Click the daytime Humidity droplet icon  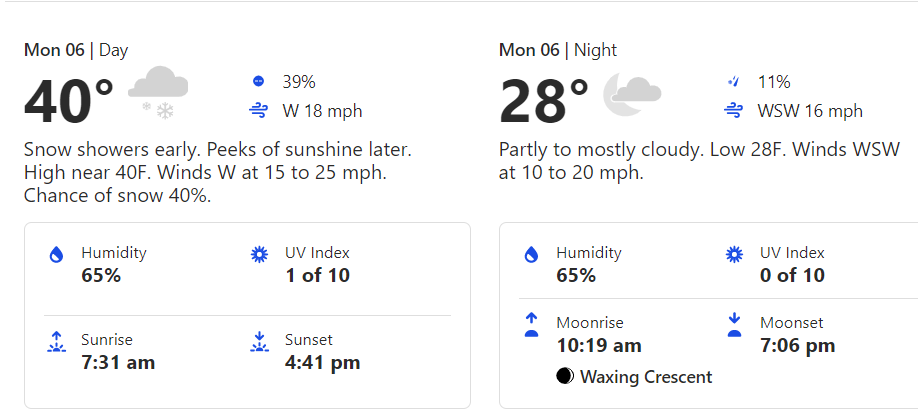pyautogui.click(x=56, y=255)
